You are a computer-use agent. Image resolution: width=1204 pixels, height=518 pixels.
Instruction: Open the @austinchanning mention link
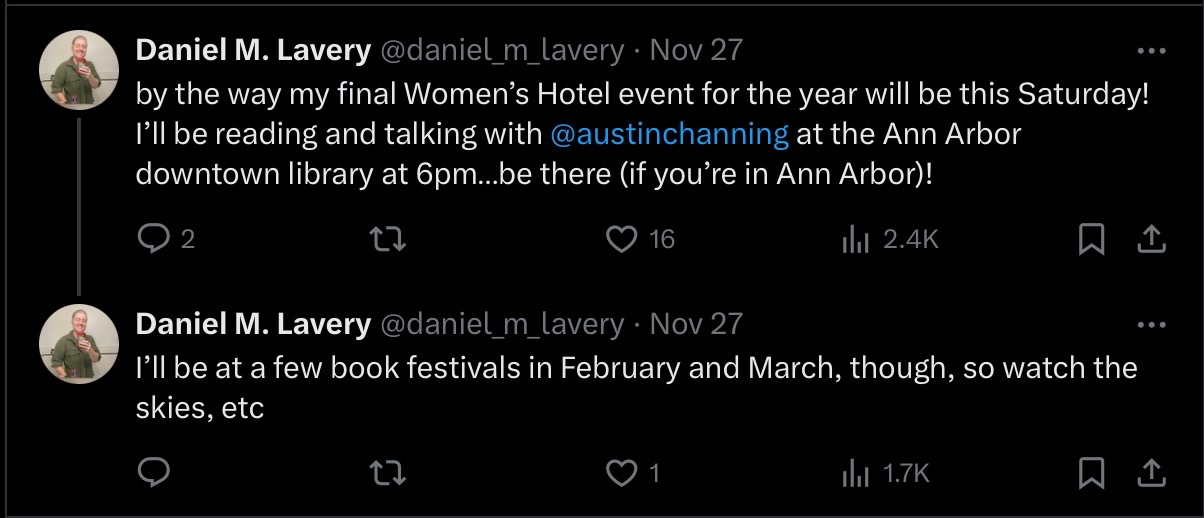(x=669, y=133)
